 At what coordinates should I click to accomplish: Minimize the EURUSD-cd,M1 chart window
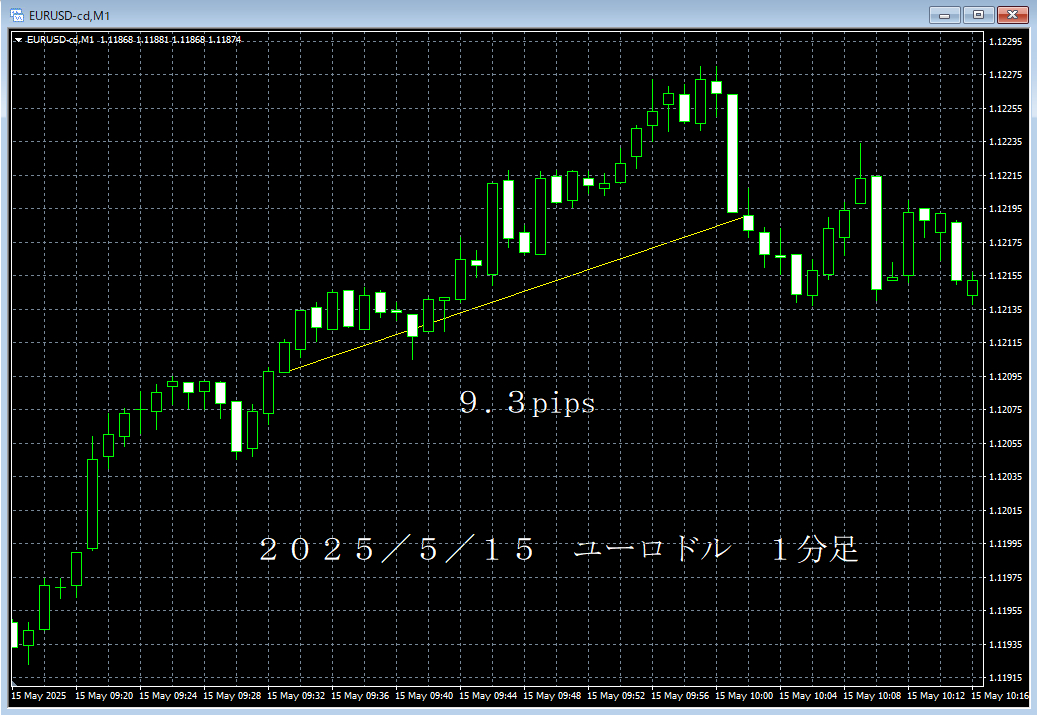944,15
